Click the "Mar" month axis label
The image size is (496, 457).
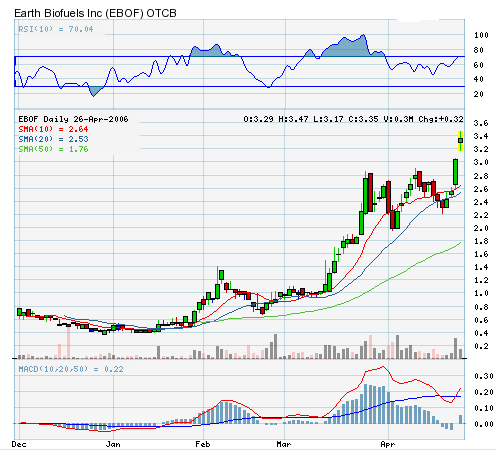pos(284,444)
